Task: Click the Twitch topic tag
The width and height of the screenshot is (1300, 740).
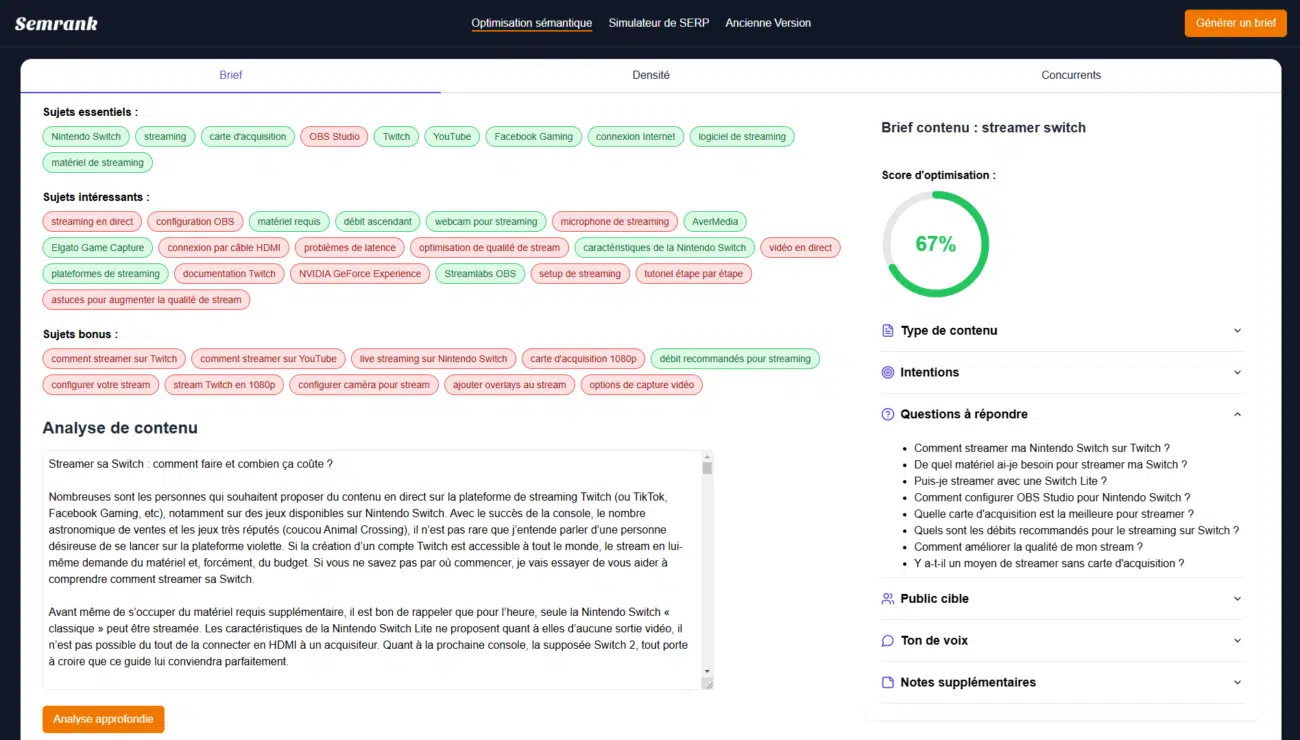Action: [397, 137]
